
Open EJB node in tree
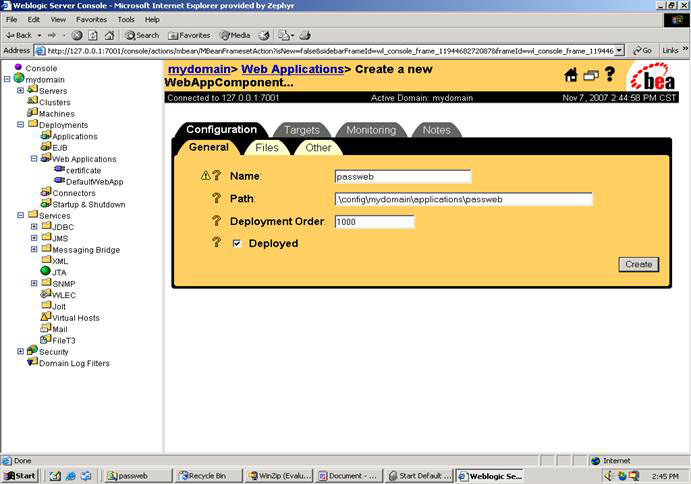pyautogui.click(x=60, y=148)
